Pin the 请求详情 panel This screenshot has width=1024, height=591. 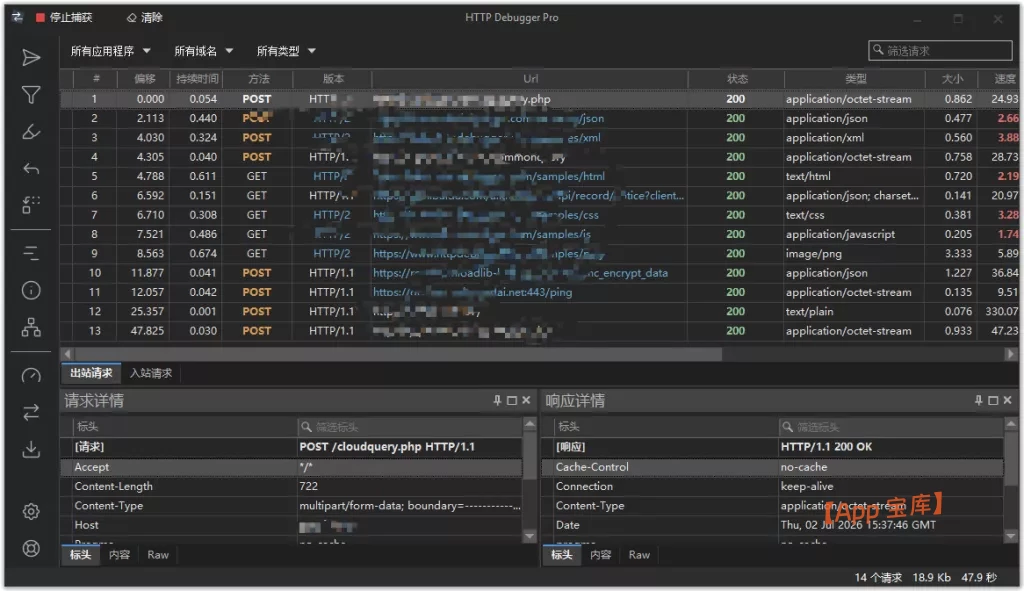point(497,400)
